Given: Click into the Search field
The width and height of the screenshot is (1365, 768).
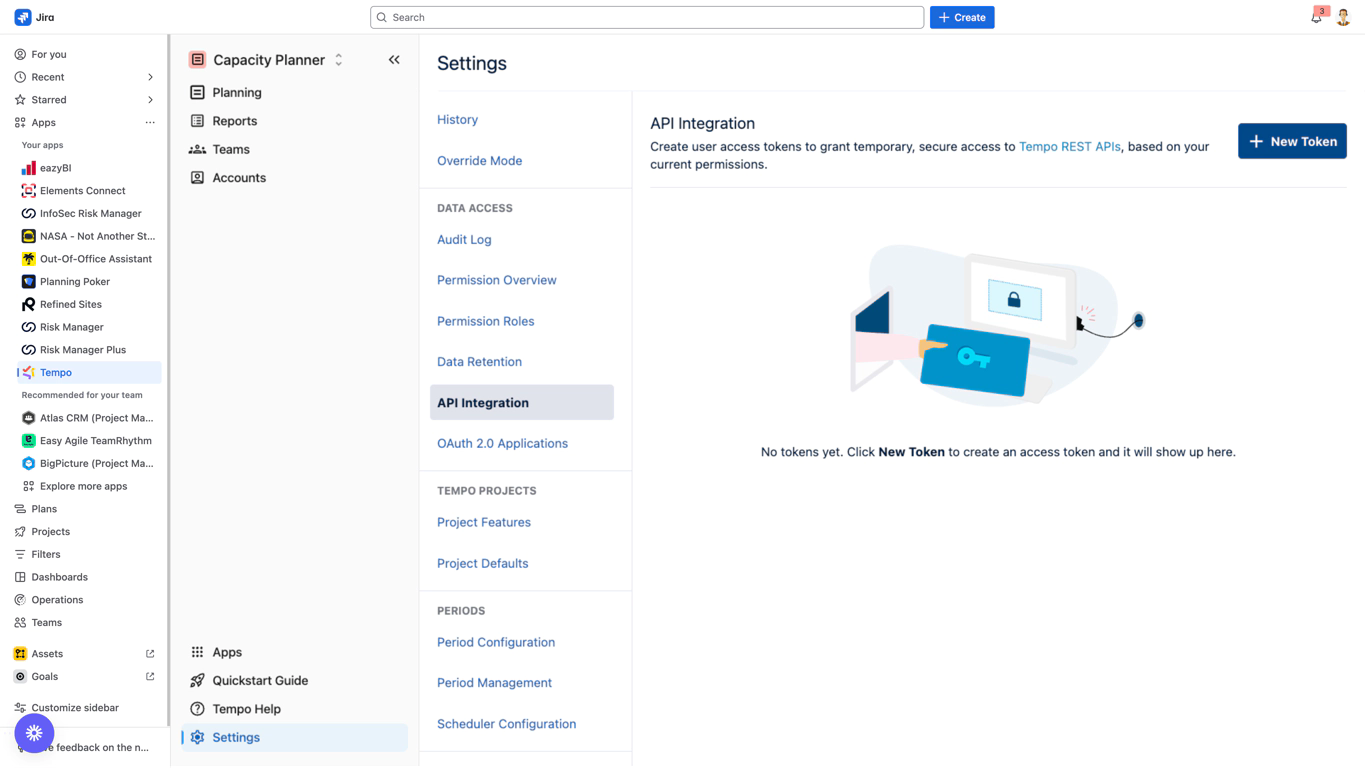Looking at the screenshot, I should click(647, 17).
